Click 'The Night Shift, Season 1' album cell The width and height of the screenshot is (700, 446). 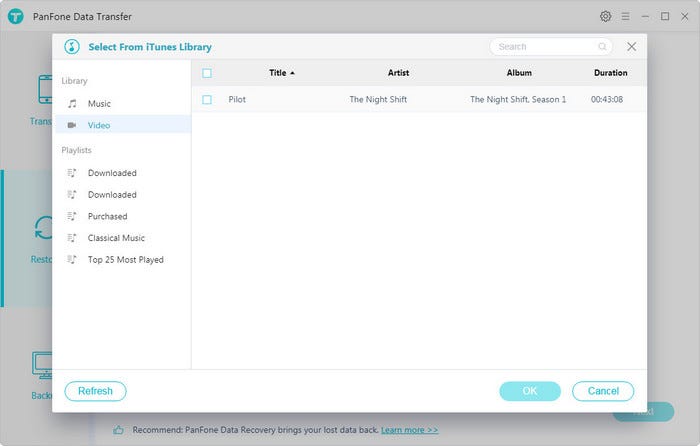[518, 99]
